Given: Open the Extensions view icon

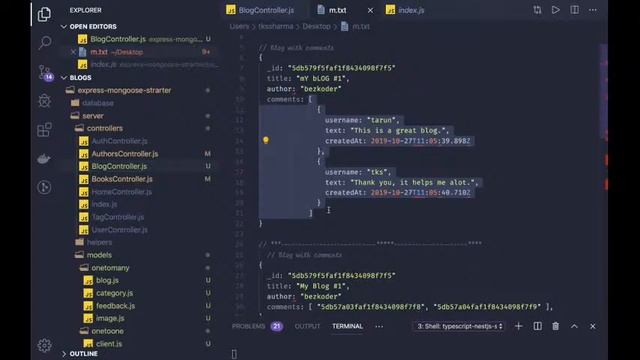Looking at the screenshot, I should (44, 130).
